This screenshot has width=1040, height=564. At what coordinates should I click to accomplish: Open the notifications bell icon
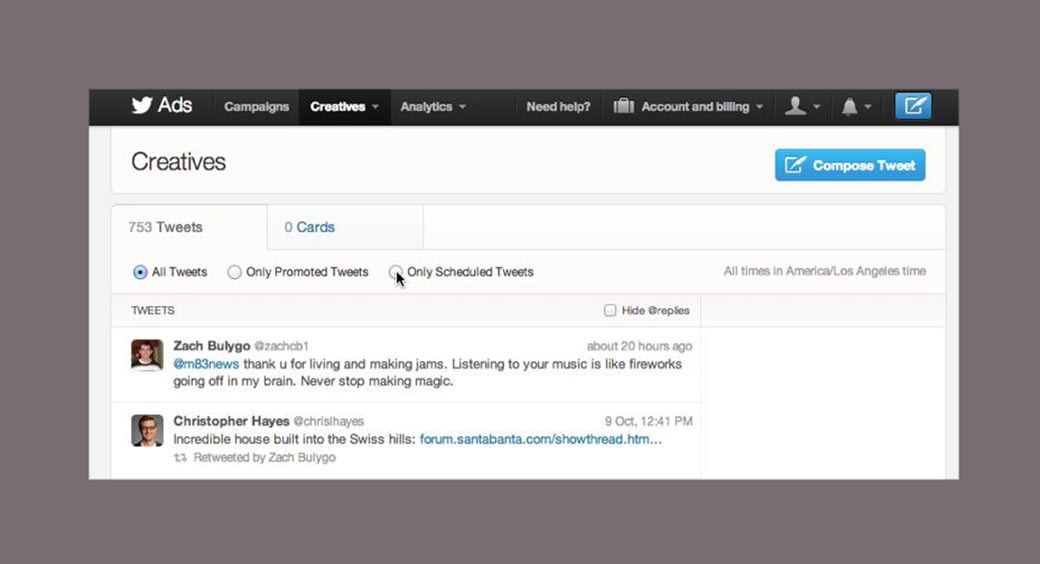(x=850, y=107)
